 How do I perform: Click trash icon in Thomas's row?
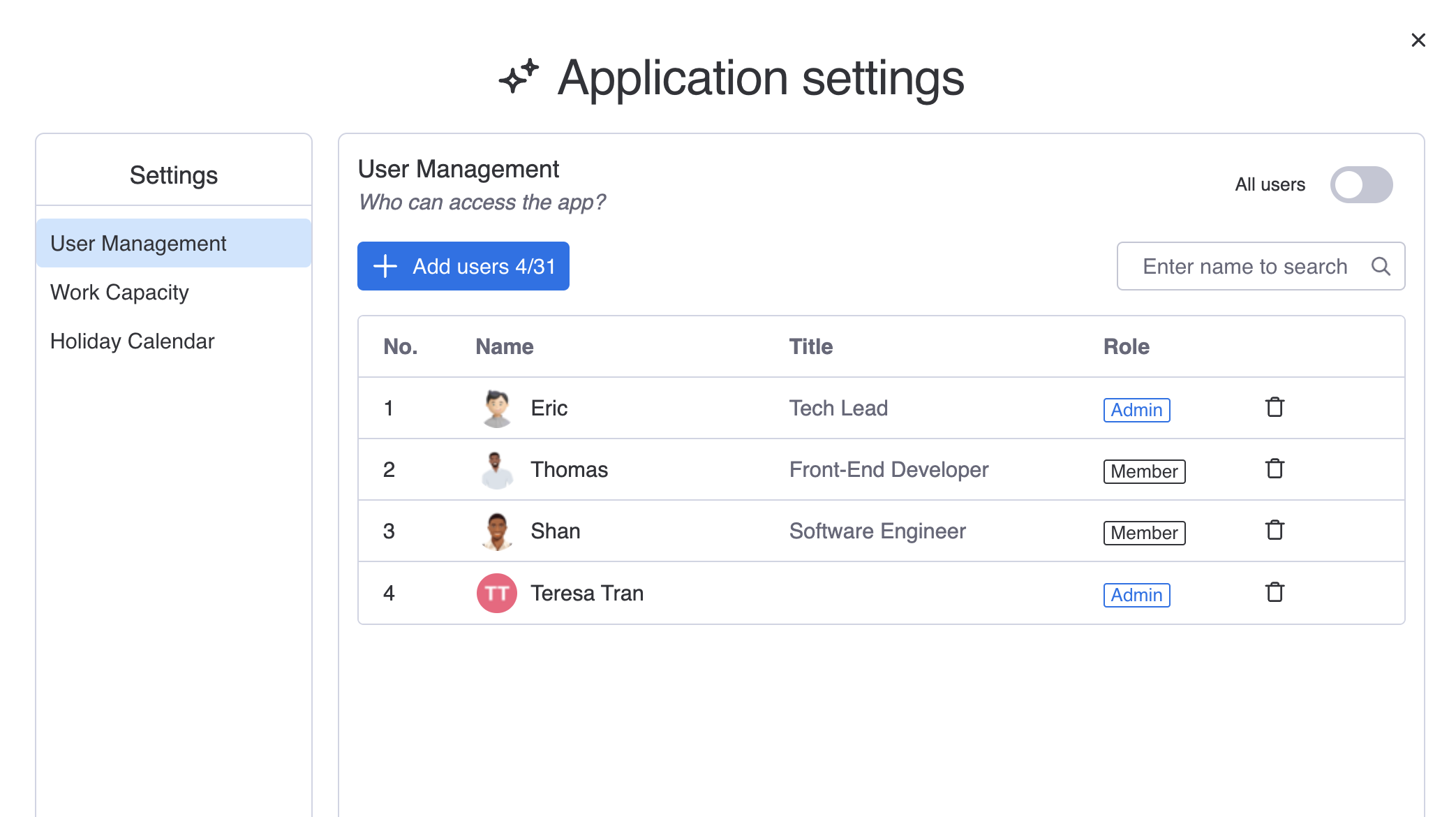[x=1275, y=469]
